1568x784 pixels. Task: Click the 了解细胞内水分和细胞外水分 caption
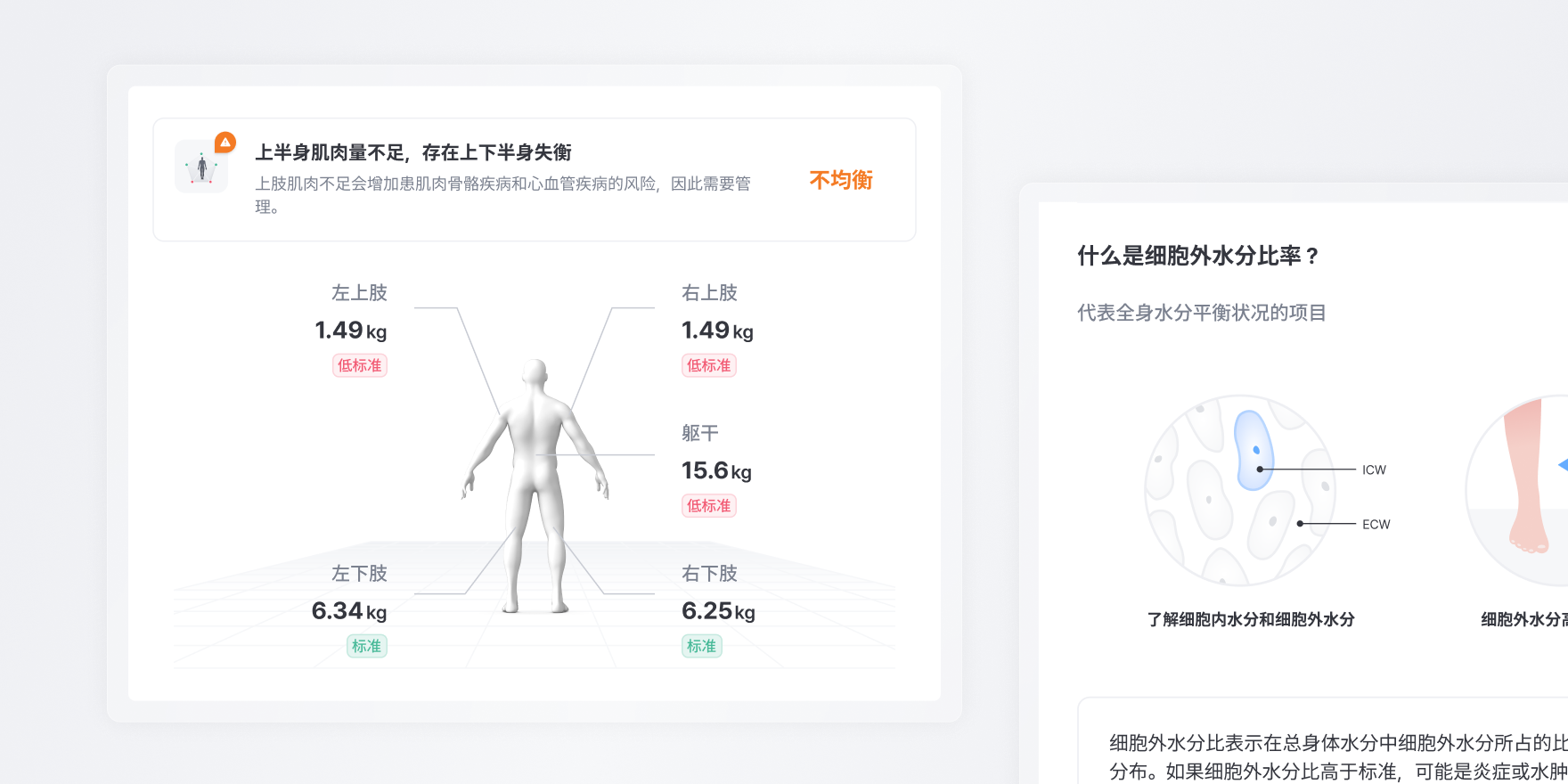click(x=1251, y=619)
